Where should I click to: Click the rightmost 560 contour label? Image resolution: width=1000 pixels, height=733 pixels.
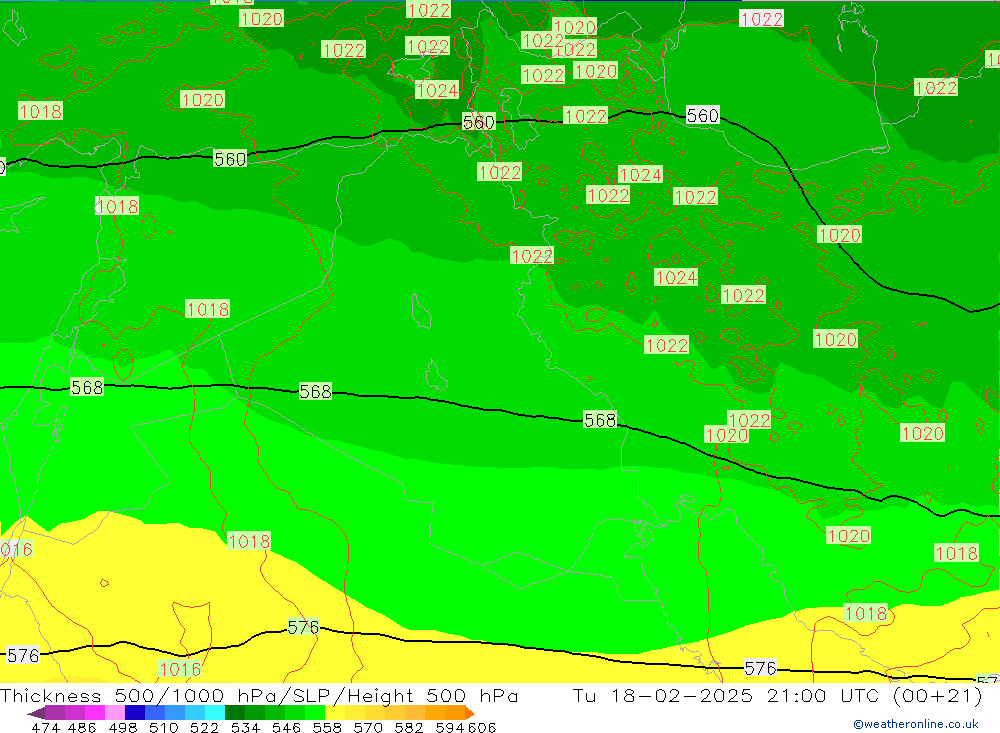[x=703, y=115]
